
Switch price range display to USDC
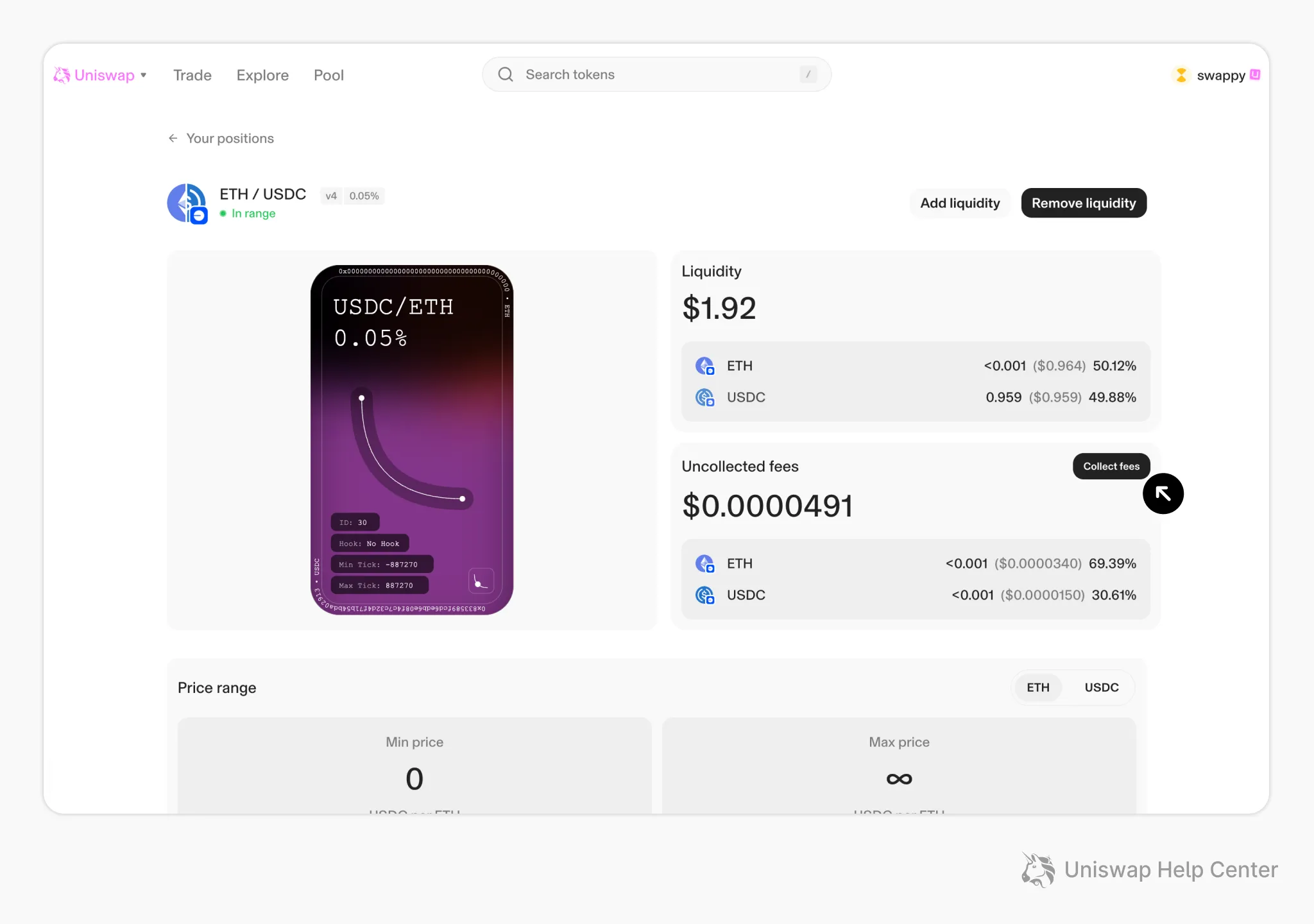click(x=1102, y=687)
